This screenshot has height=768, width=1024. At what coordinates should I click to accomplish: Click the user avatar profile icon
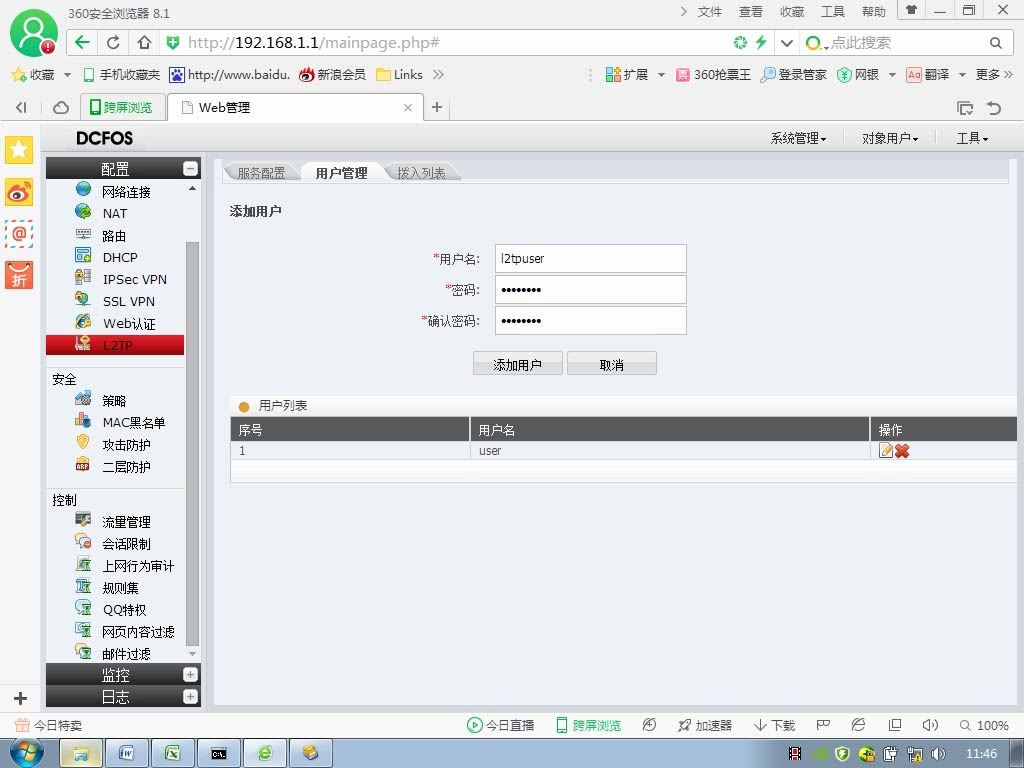tap(34, 34)
